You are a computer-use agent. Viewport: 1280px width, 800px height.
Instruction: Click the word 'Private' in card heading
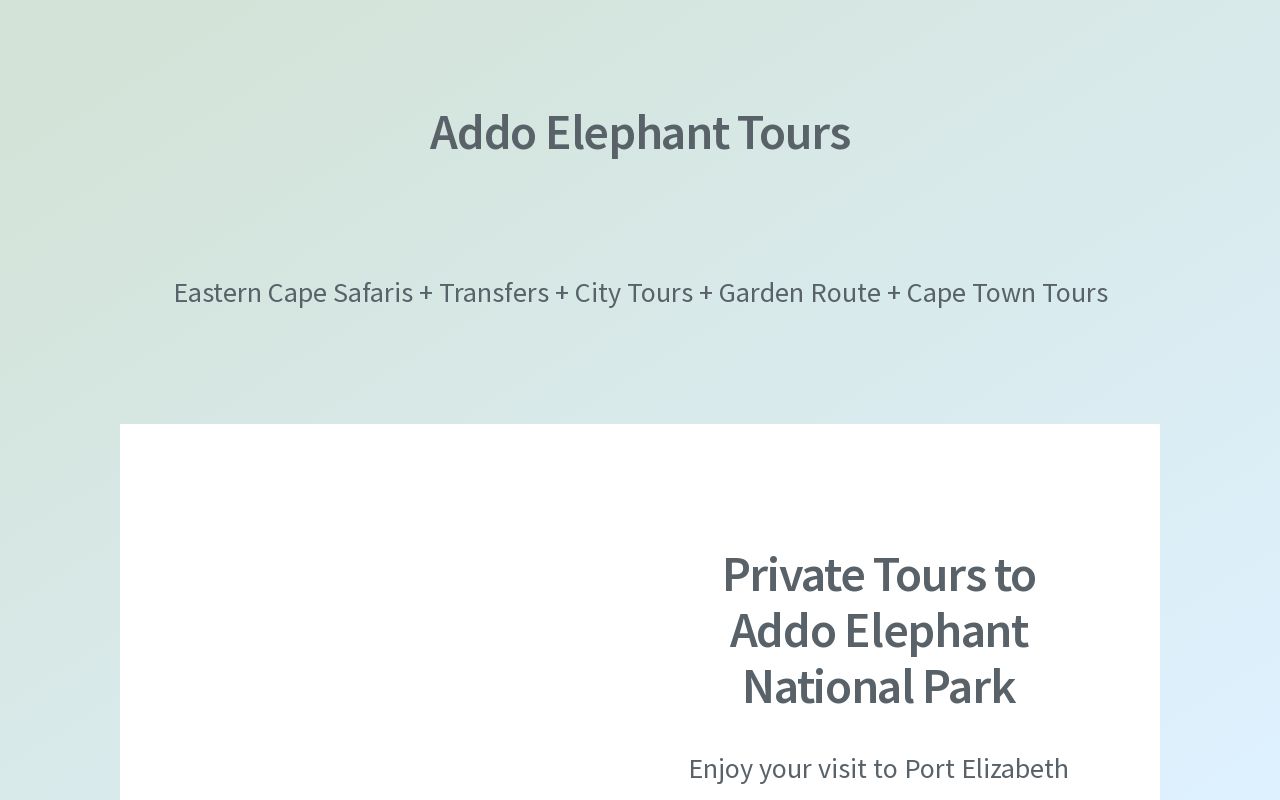pos(794,575)
